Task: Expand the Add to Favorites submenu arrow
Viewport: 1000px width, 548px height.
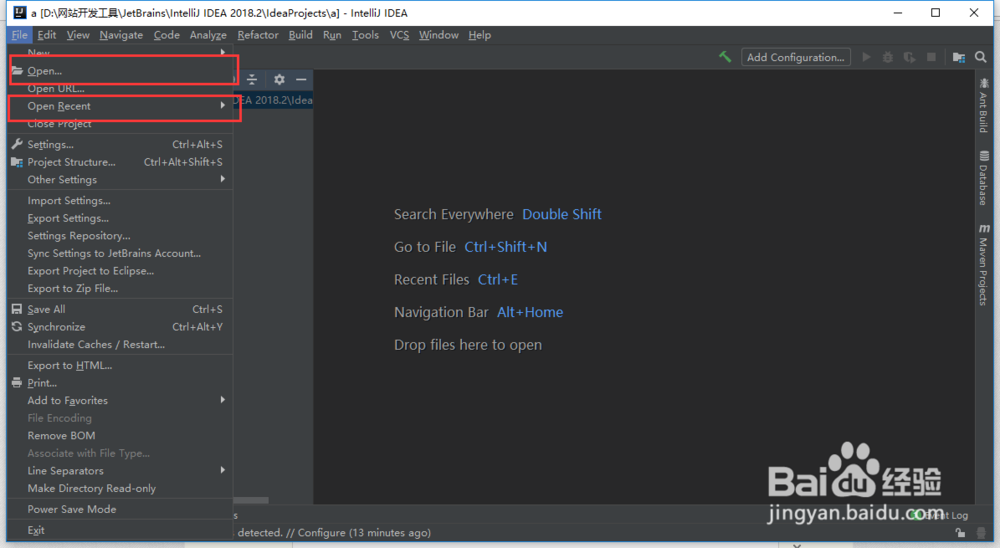Action: 223,400
